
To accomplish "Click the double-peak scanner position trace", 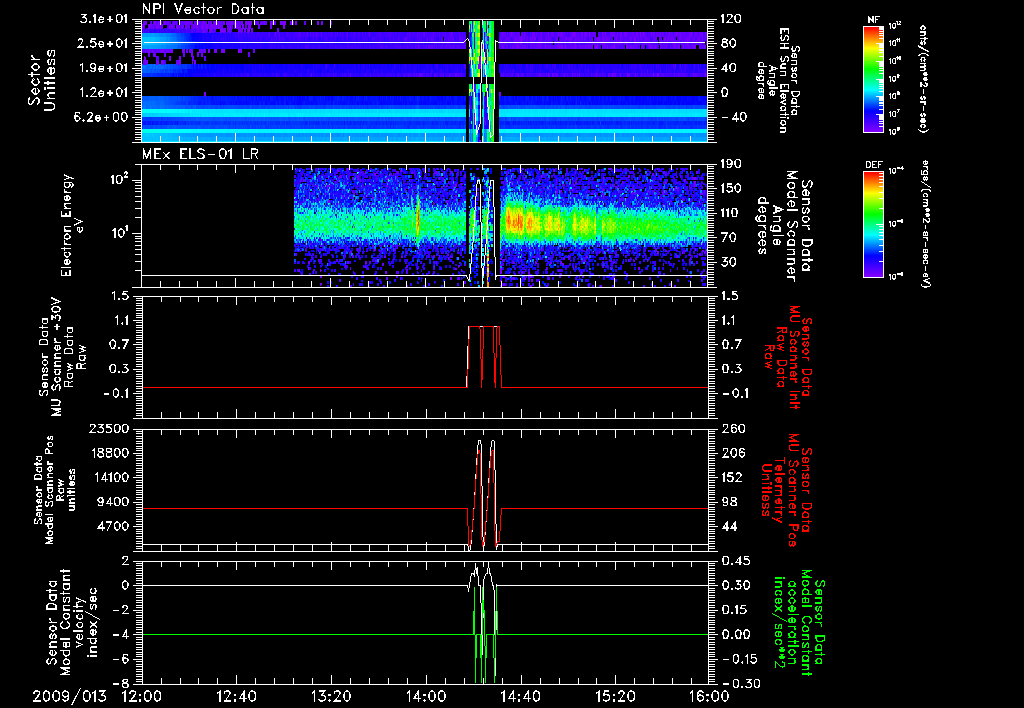I will [486, 494].
